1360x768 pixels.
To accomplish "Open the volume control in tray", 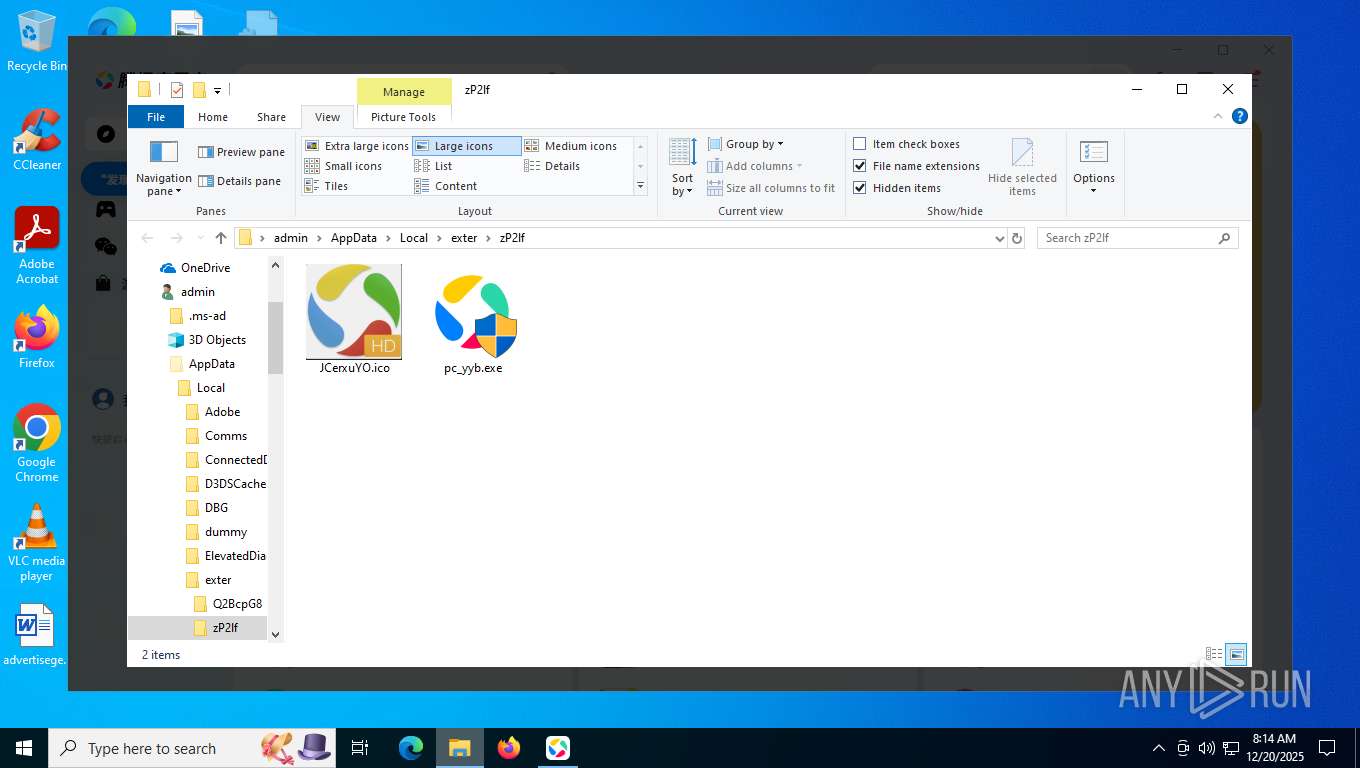I will (1207, 748).
